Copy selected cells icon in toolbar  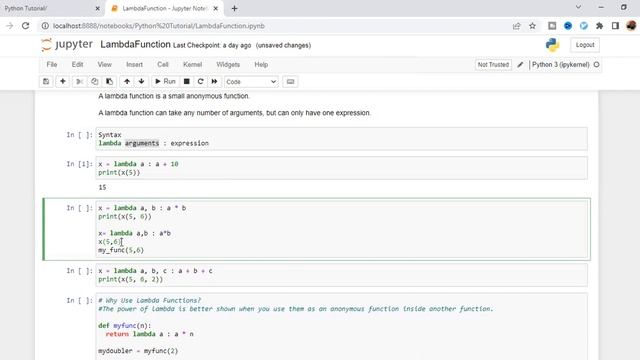pos(94,82)
